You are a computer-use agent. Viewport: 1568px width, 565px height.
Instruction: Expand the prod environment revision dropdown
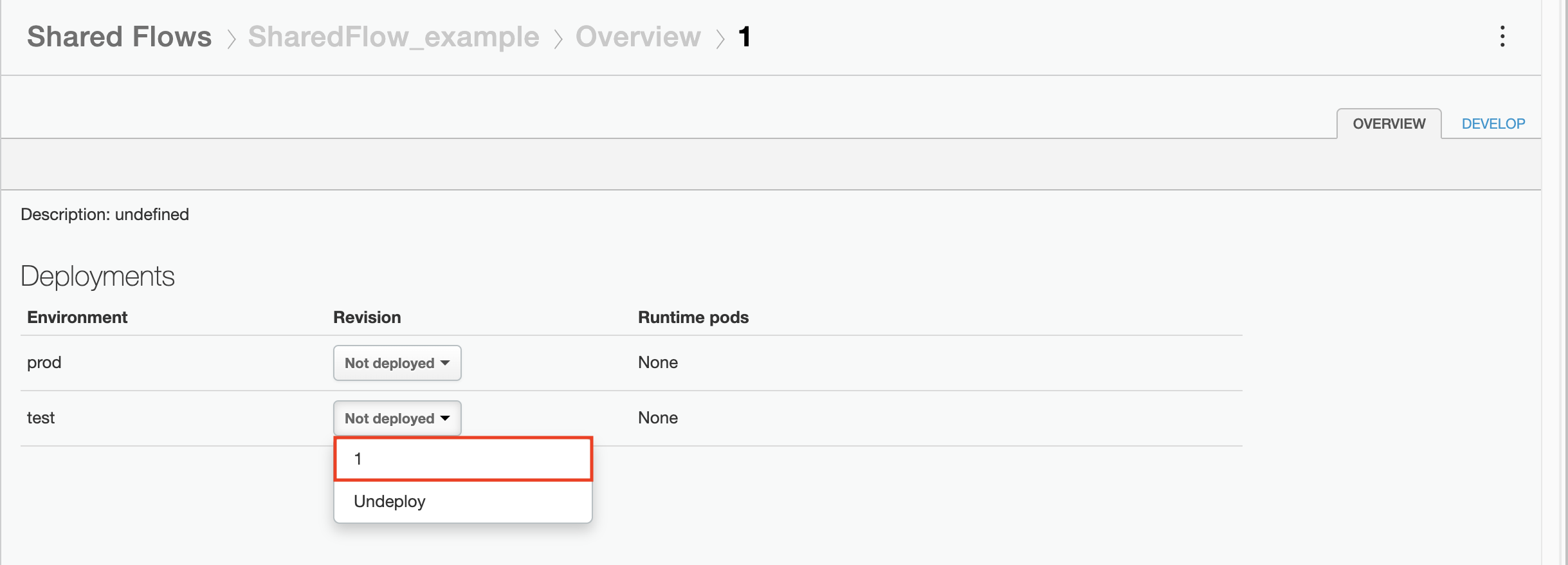pyautogui.click(x=397, y=362)
